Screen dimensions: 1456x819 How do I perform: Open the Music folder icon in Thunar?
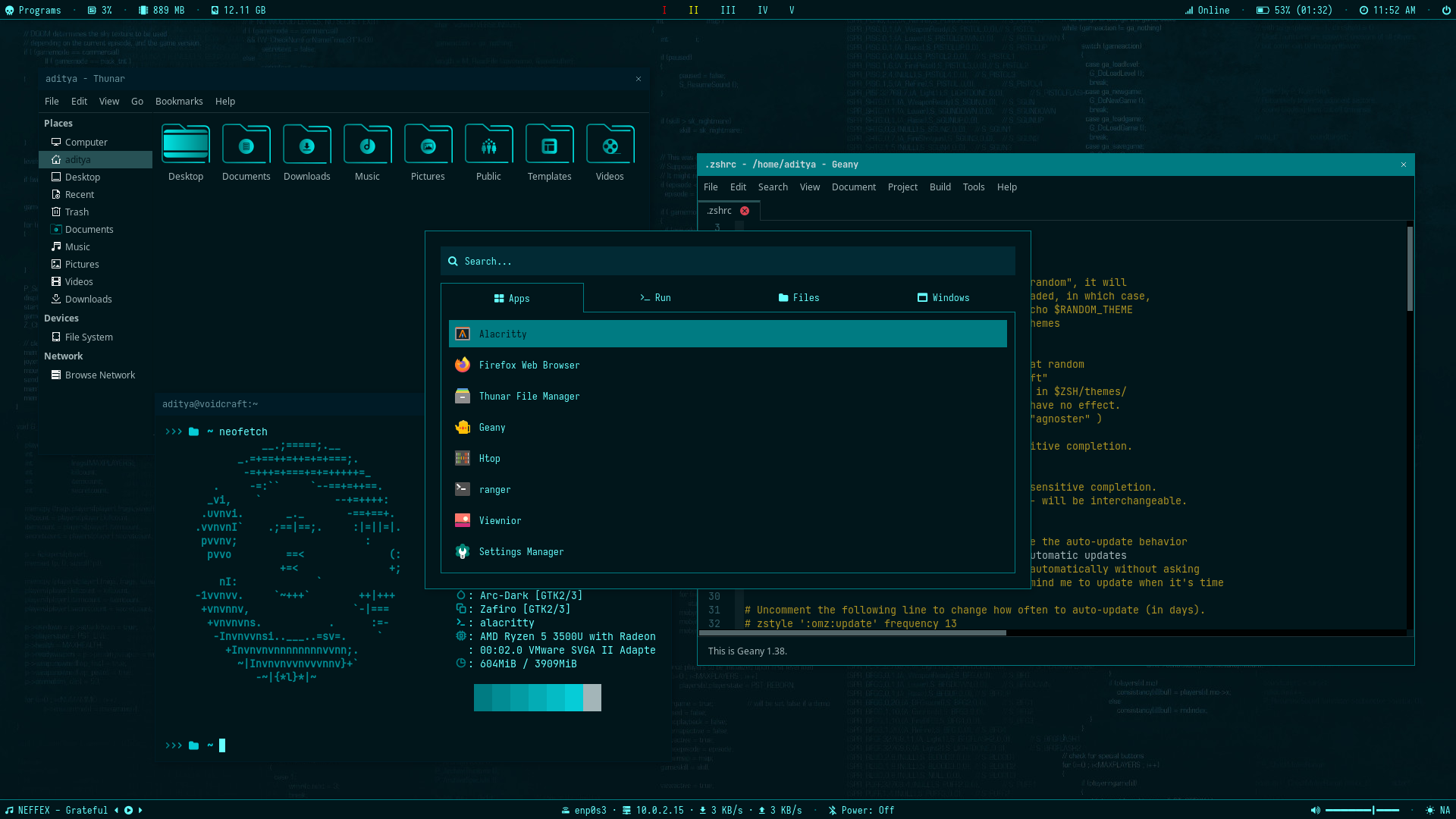coord(367,146)
